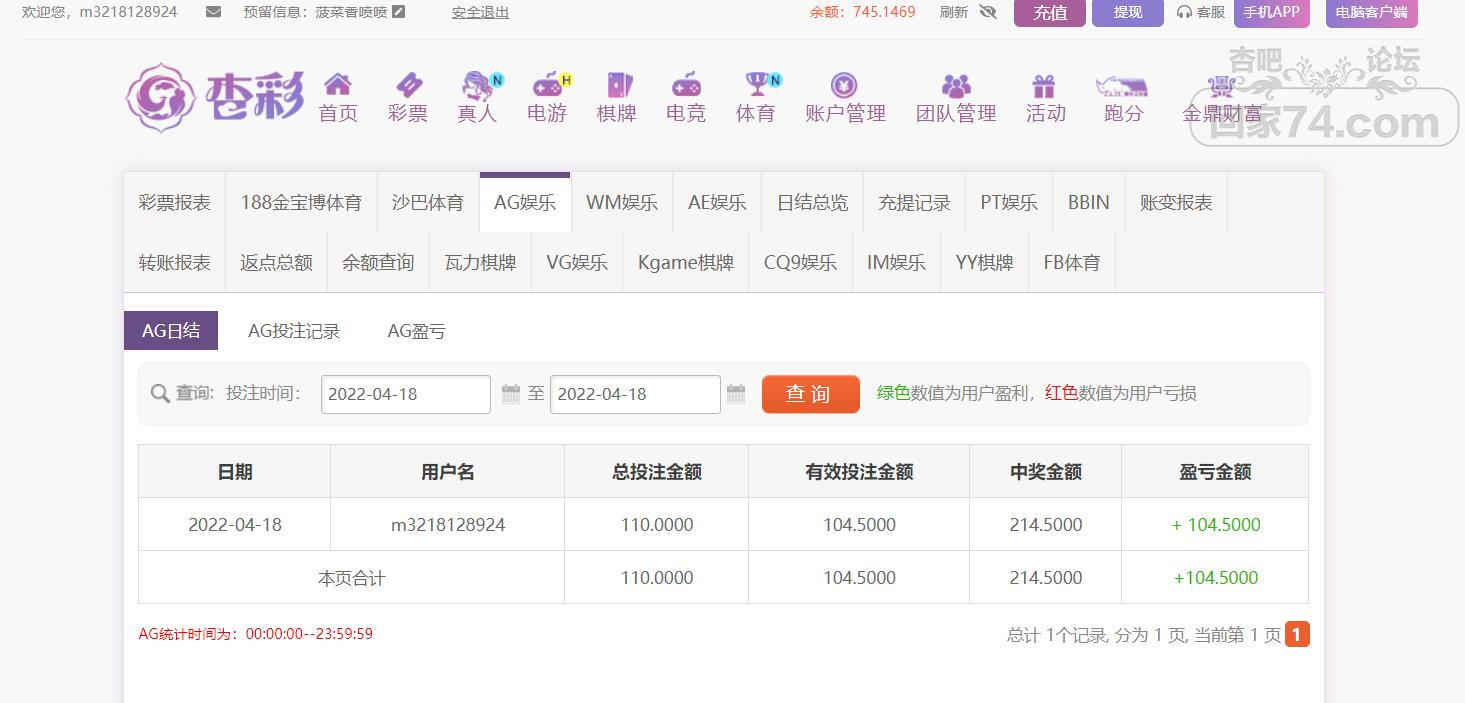This screenshot has height=703, width=1465.
Task: Click the start date input field
Action: [x=406, y=394]
